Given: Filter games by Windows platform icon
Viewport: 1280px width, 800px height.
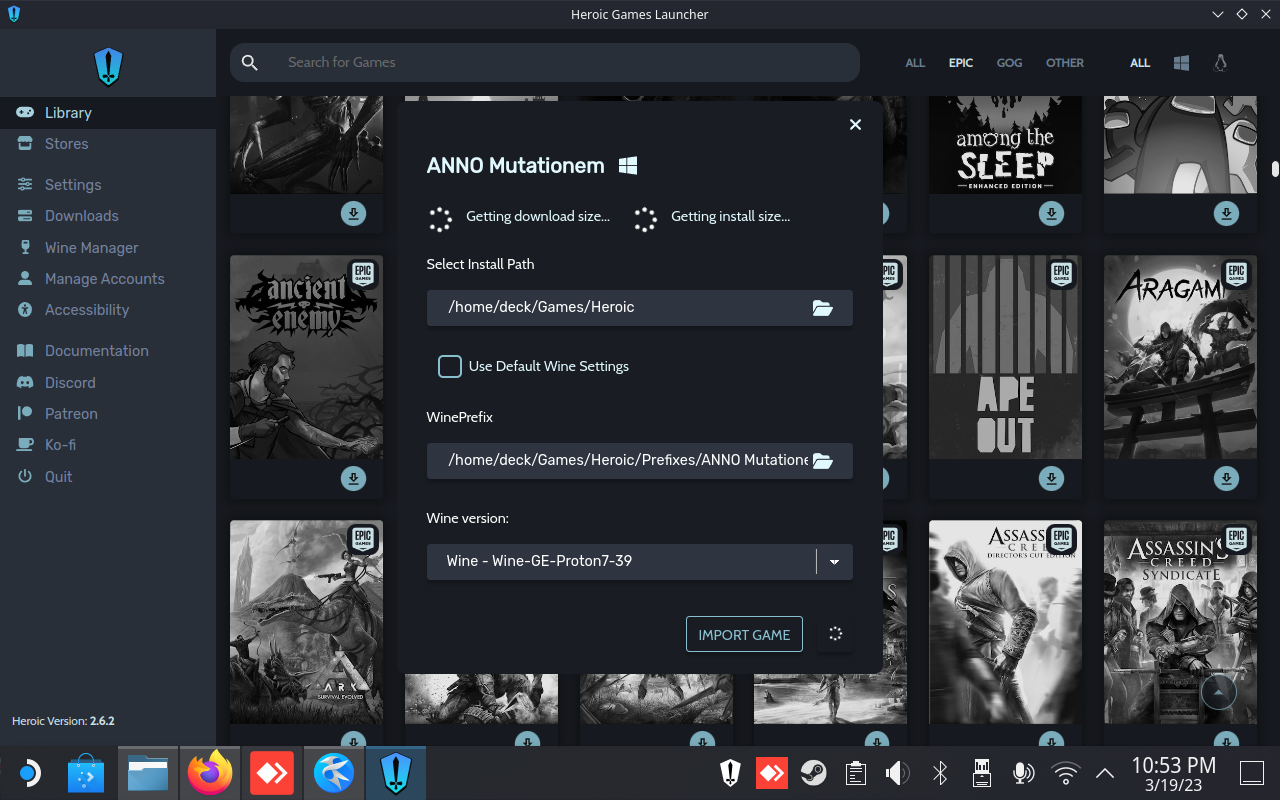Looking at the screenshot, I should 1181,63.
